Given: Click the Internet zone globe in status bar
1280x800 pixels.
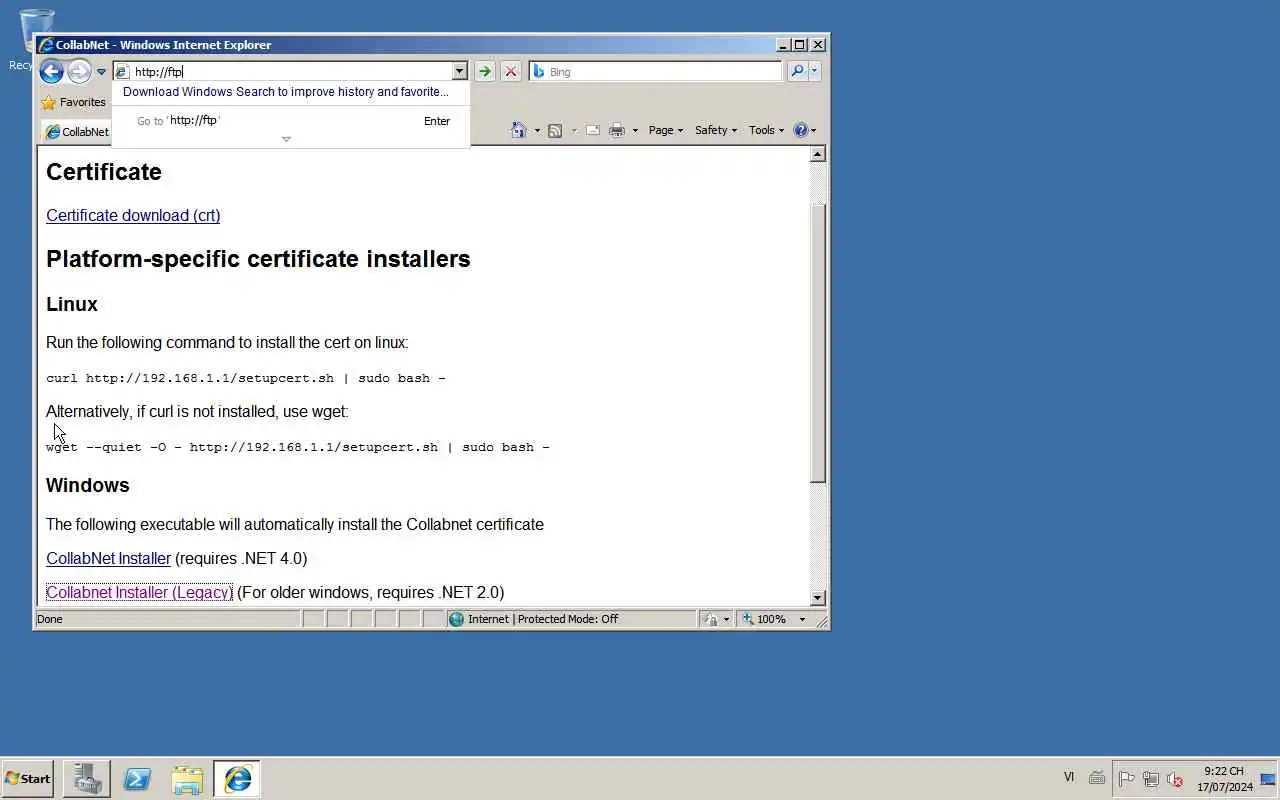Looking at the screenshot, I should 457,619.
